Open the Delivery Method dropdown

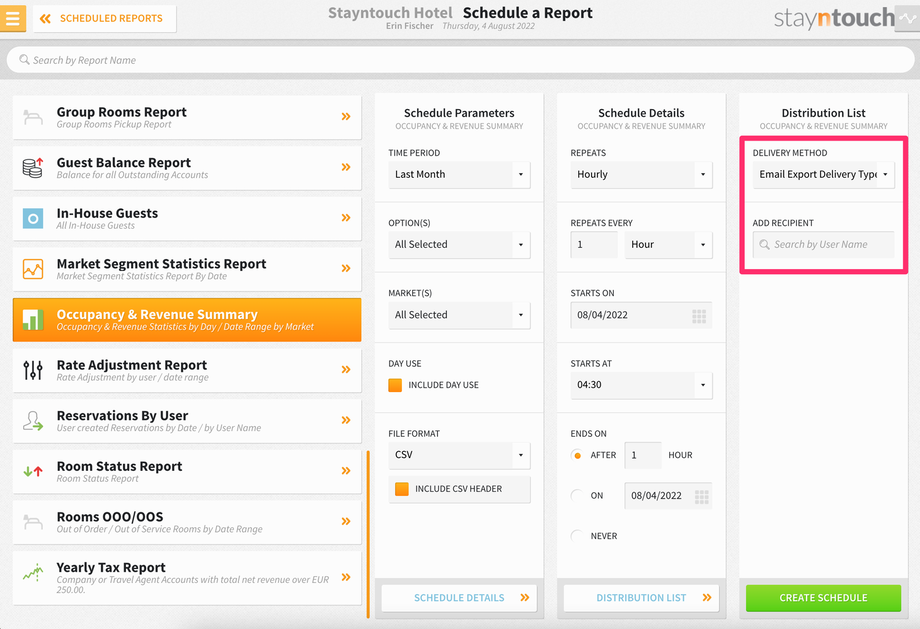coord(824,174)
